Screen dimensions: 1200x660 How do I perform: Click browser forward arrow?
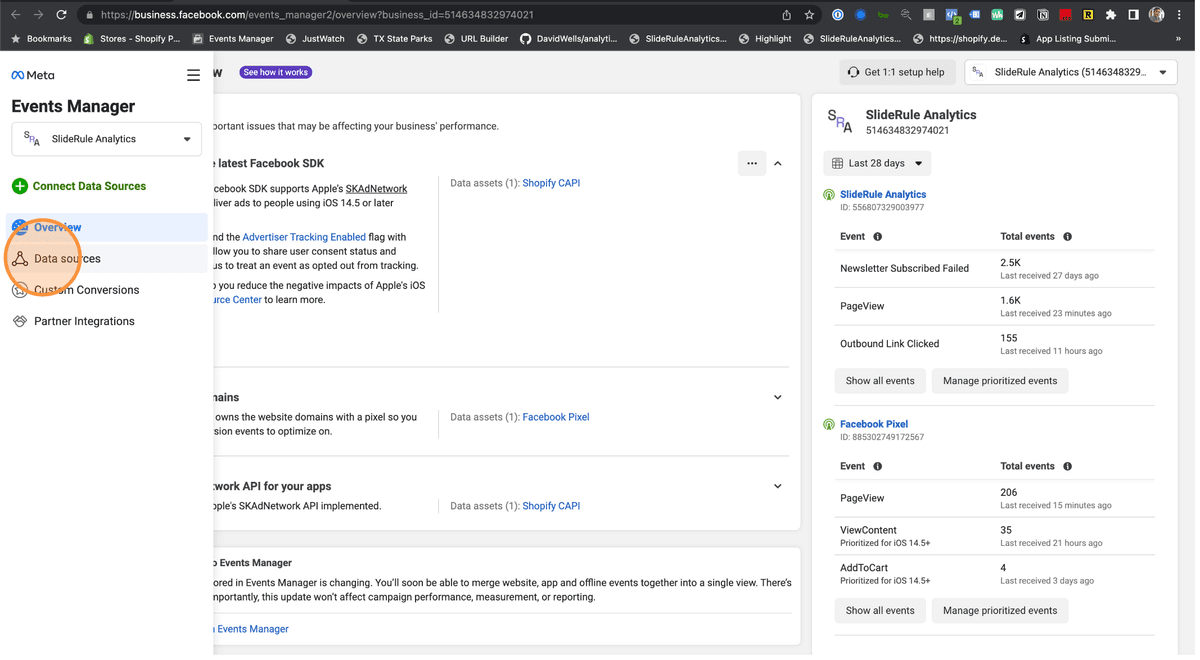point(38,15)
